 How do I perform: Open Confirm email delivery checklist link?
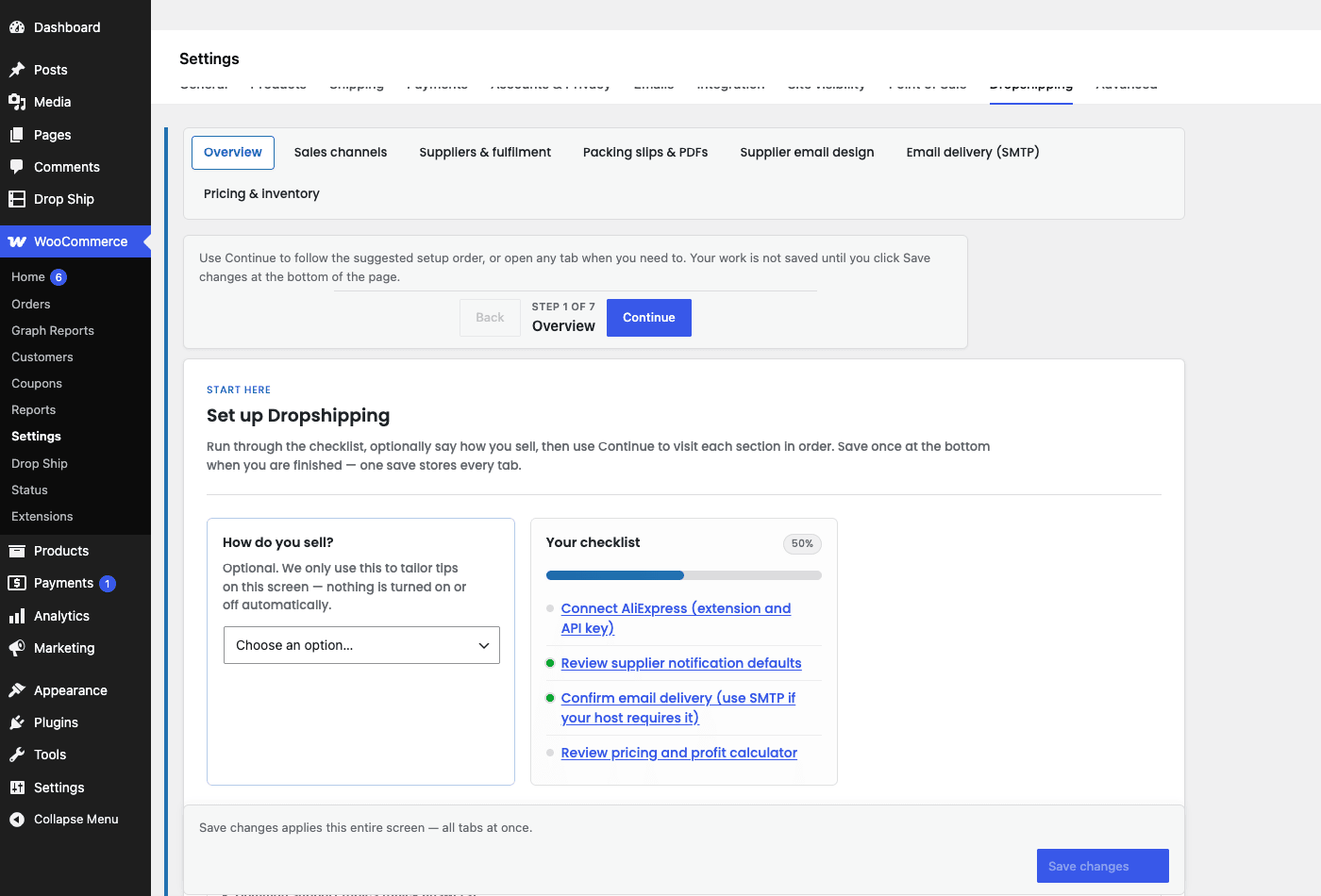pyautogui.click(x=678, y=708)
